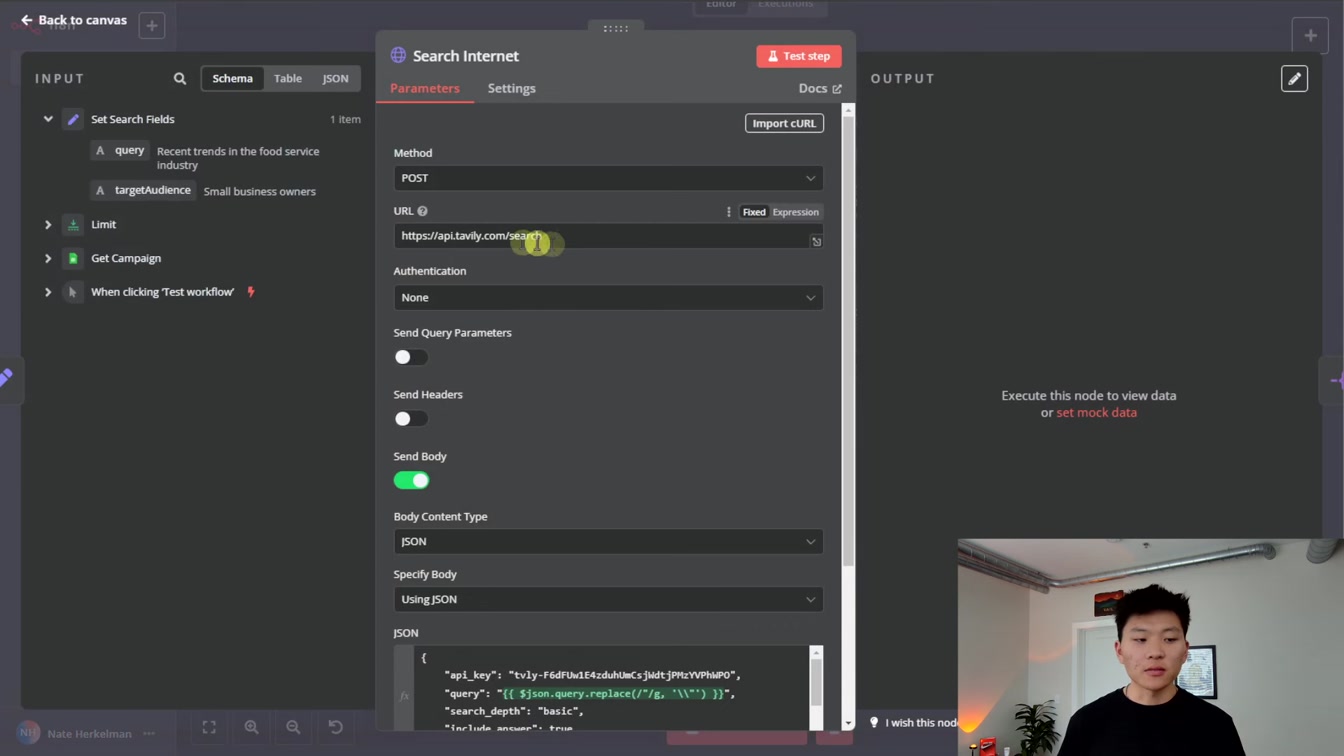Image resolution: width=1344 pixels, height=756 pixels.
Task: Expand the URL field editor icon
Action: 816,241
